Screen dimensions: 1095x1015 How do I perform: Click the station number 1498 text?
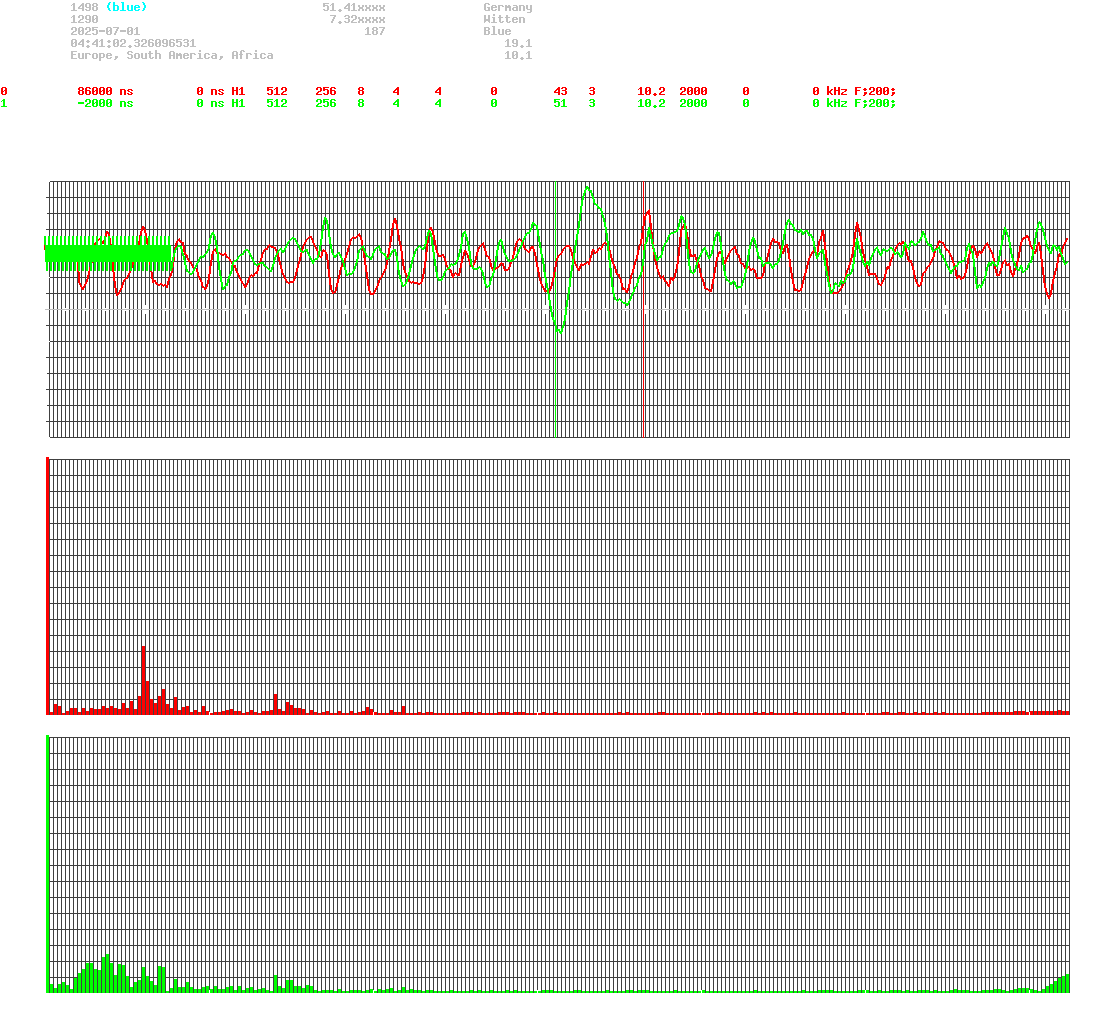(84, 7)
